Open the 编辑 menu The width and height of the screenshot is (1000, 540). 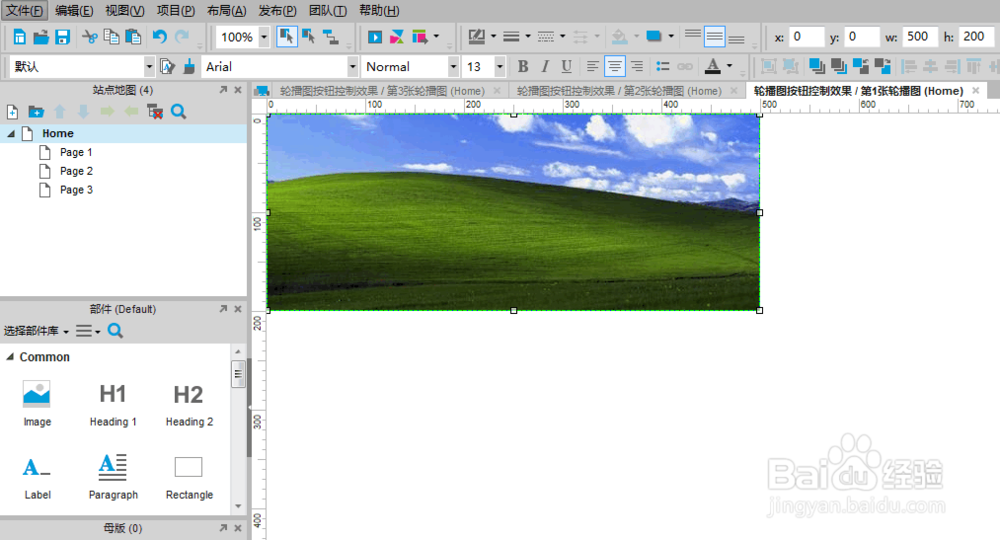[74, 10]
